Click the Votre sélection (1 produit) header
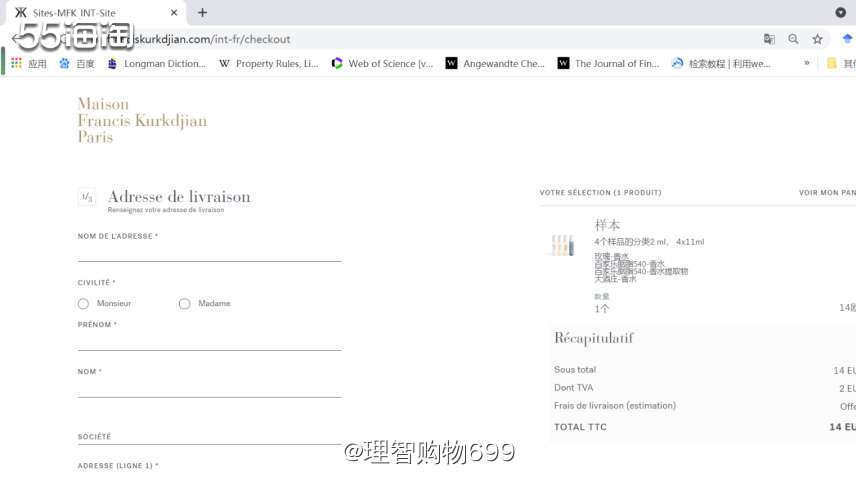This screenshot has height=490, width=856. [x=601, y=193]
